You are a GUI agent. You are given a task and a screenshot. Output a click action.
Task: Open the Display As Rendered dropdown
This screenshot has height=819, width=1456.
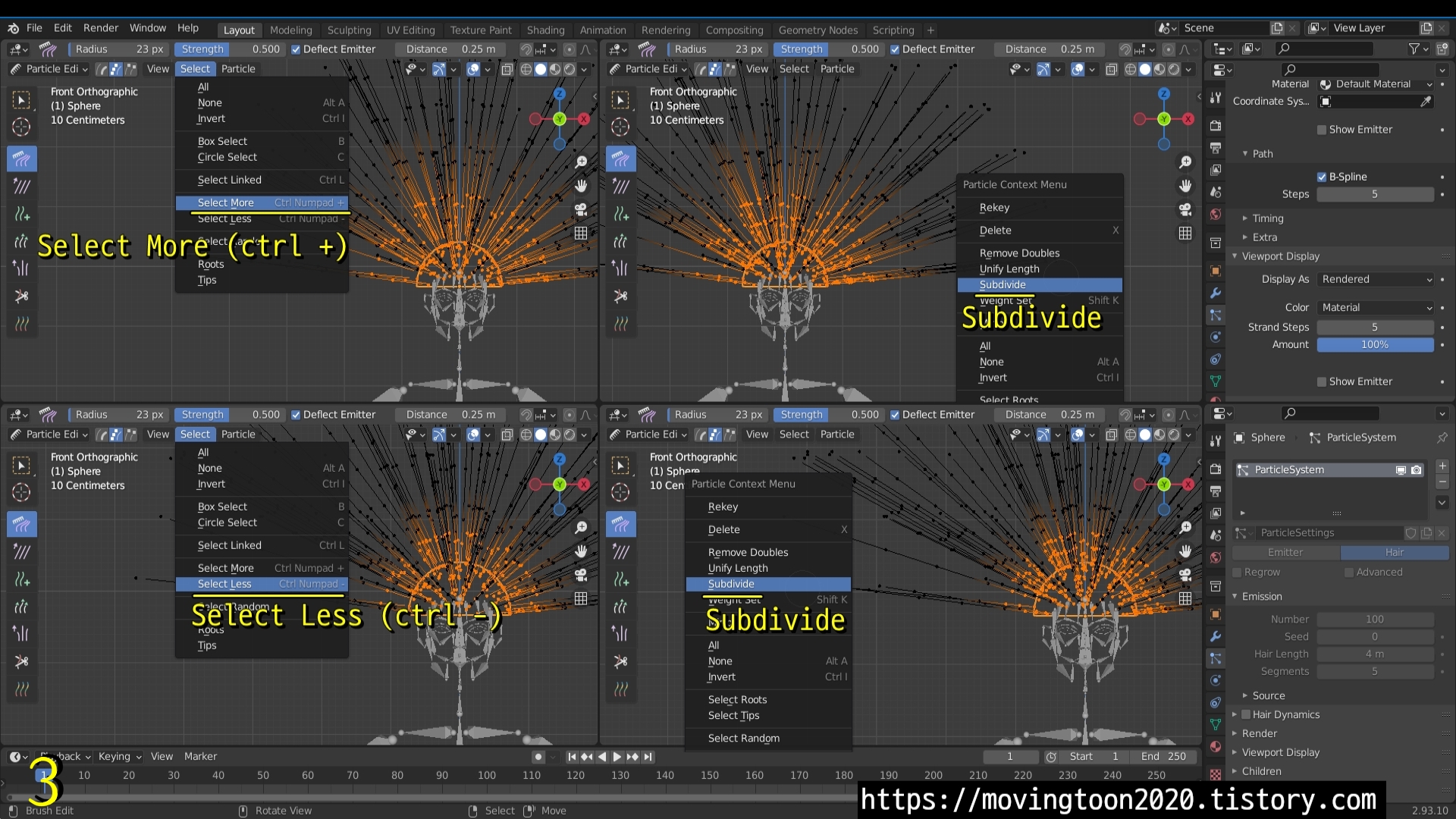[1376, 279]
